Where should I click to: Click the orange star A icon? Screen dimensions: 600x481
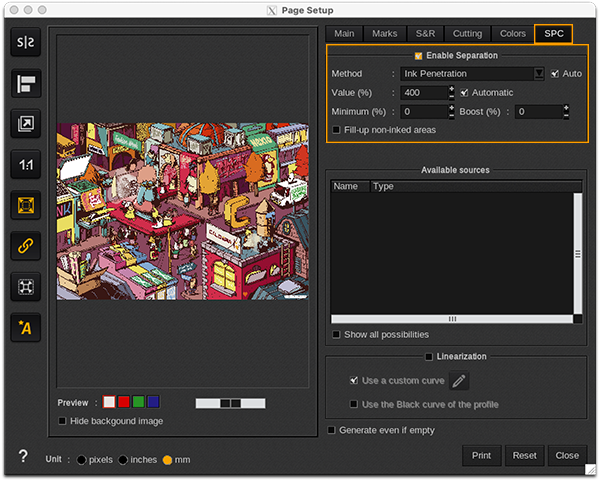[25, 328]
